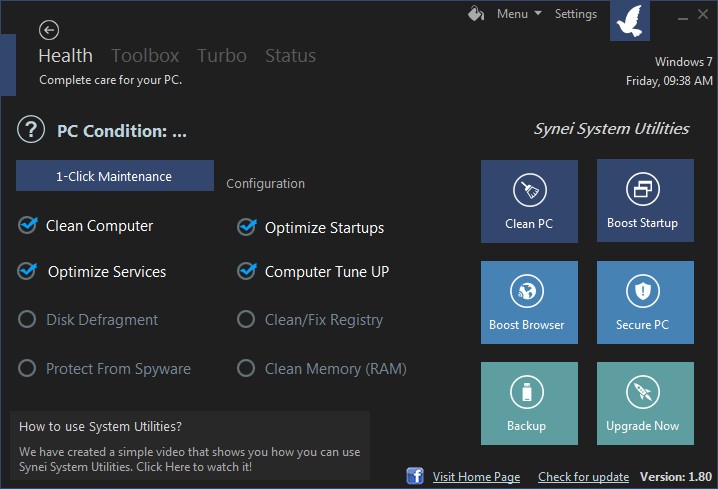Open the Boost Startup tile

(645, 200)
